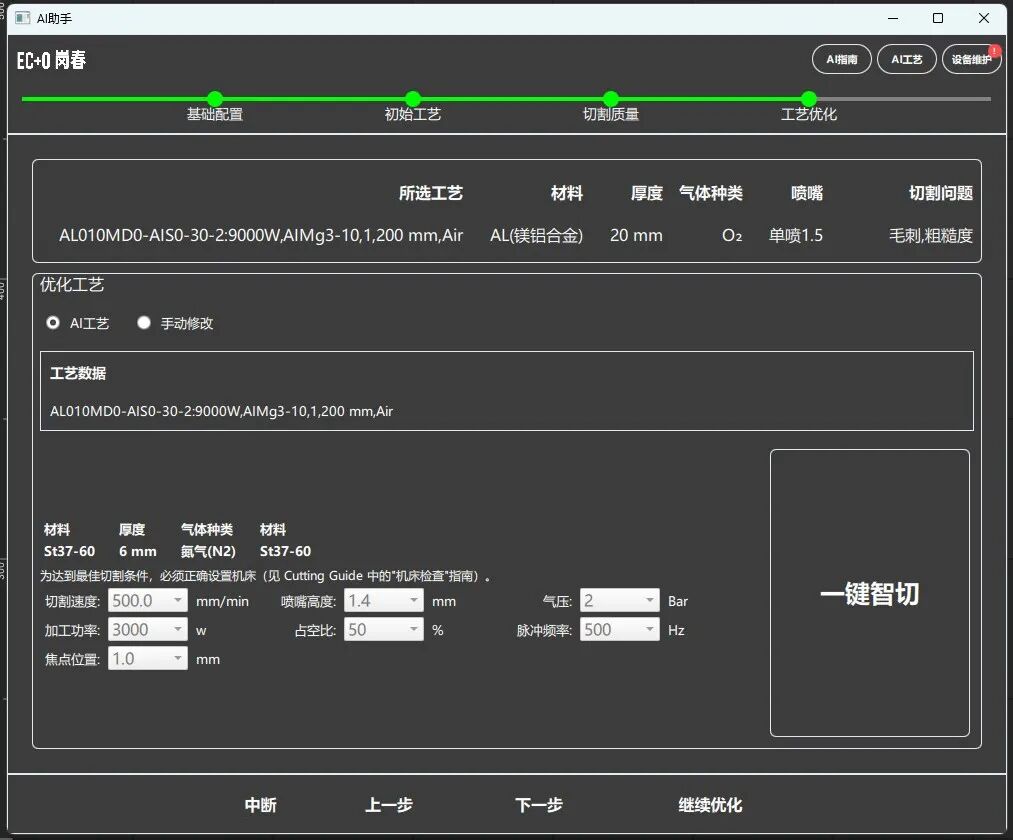
Task: Click the 一键智切 button
Action: 869,593
